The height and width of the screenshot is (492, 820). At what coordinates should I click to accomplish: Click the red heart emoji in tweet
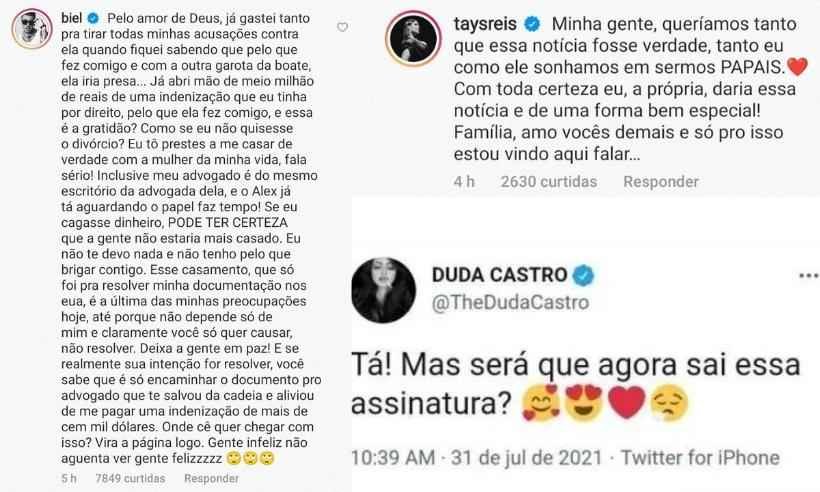[627, 403]
